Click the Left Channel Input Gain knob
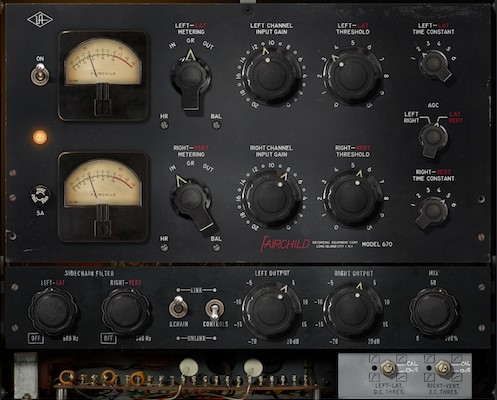This screenshot has width=497, height=400. pyautogui.click(x=271, y=76)
